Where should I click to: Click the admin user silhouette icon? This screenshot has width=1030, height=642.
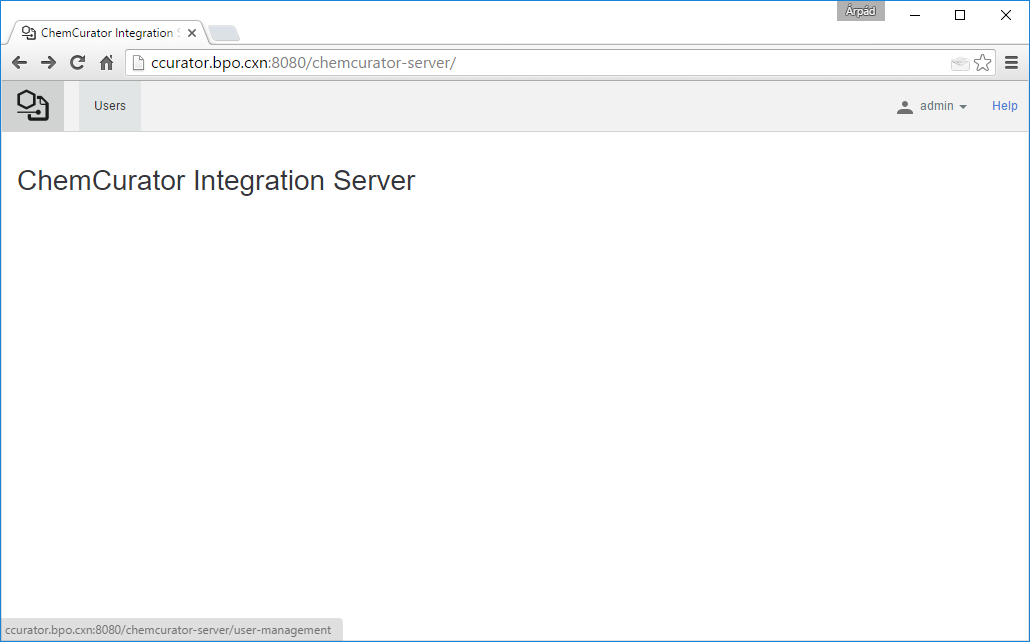coord(905,107)
